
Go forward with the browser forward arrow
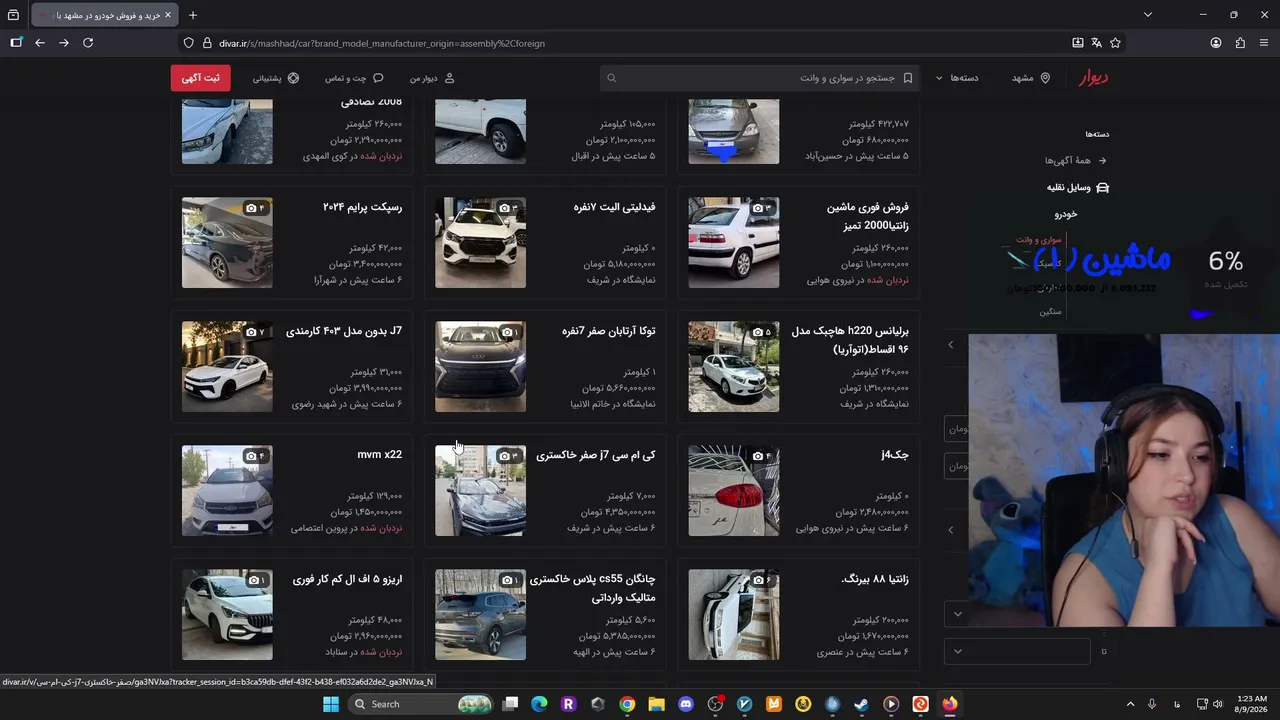pyautogui.click(x=64, y=43)
